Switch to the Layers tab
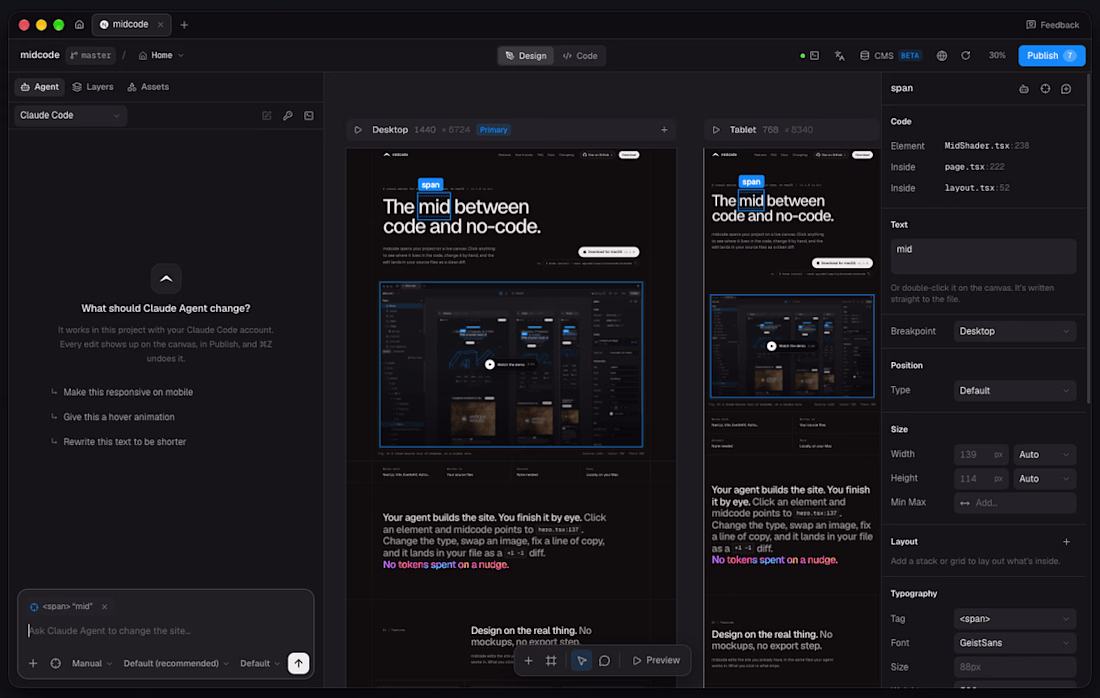This screenshot has width=1100, height=698. pyautogui.click(x=93, y=87)
